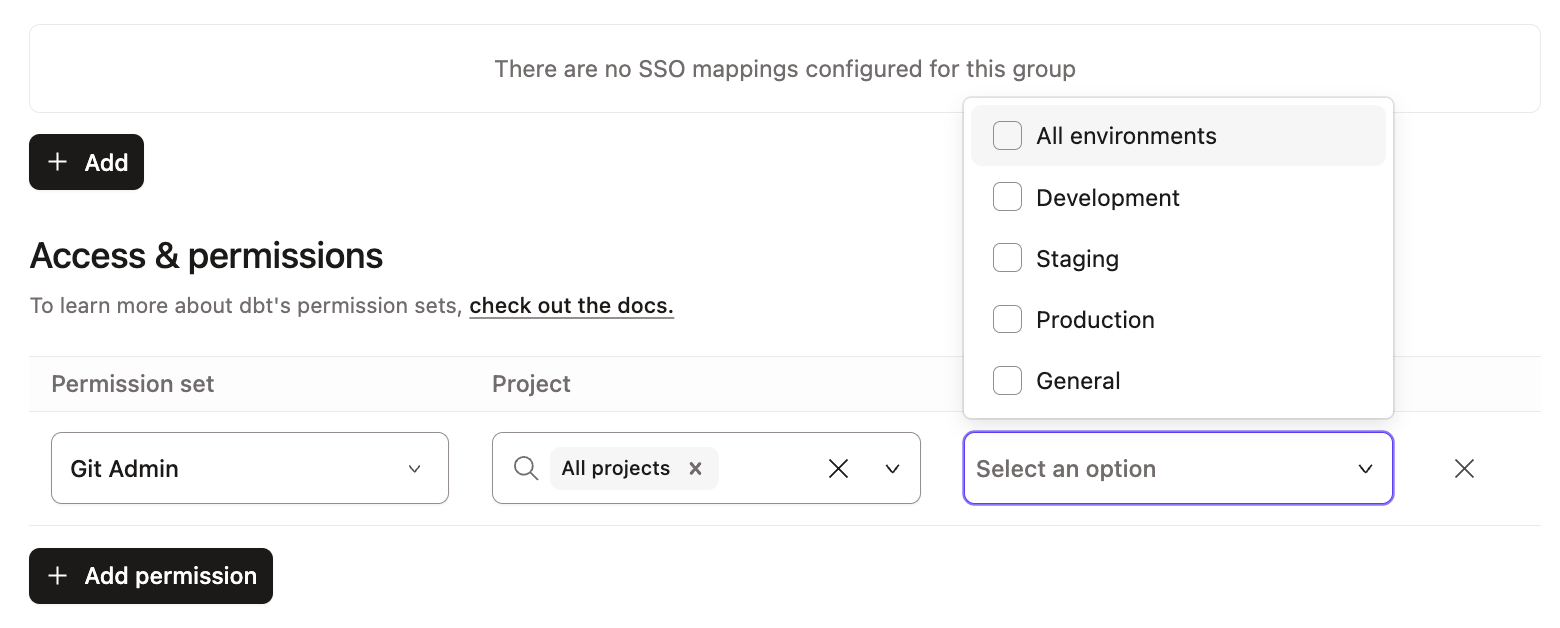Image resolution: width=1560 pixels, height=628 pixels.
Task: Open the "check out the docs." link
Action: pos(571,305)
